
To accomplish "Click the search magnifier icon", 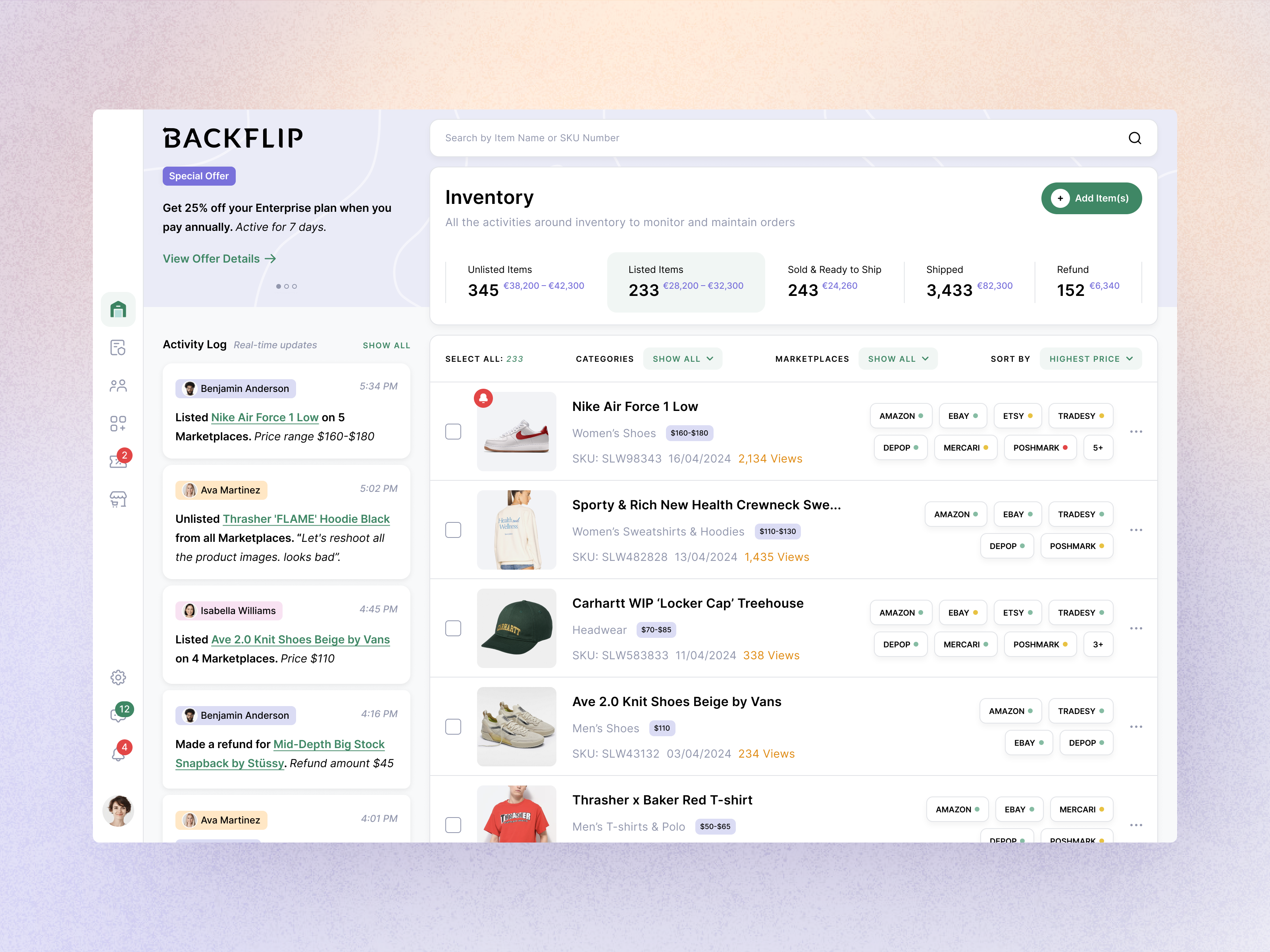I will pos(1135,138).
